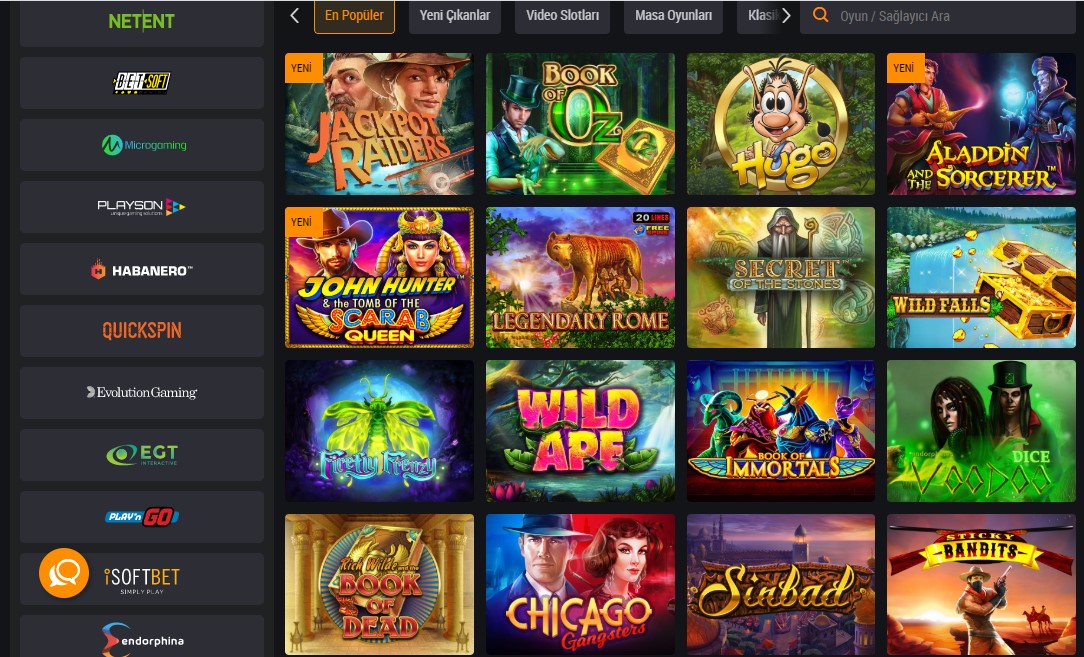This screenshot has height=657, width=1084.
Task: Open the orange live chat bubble icon
Action: pos(64,573)
